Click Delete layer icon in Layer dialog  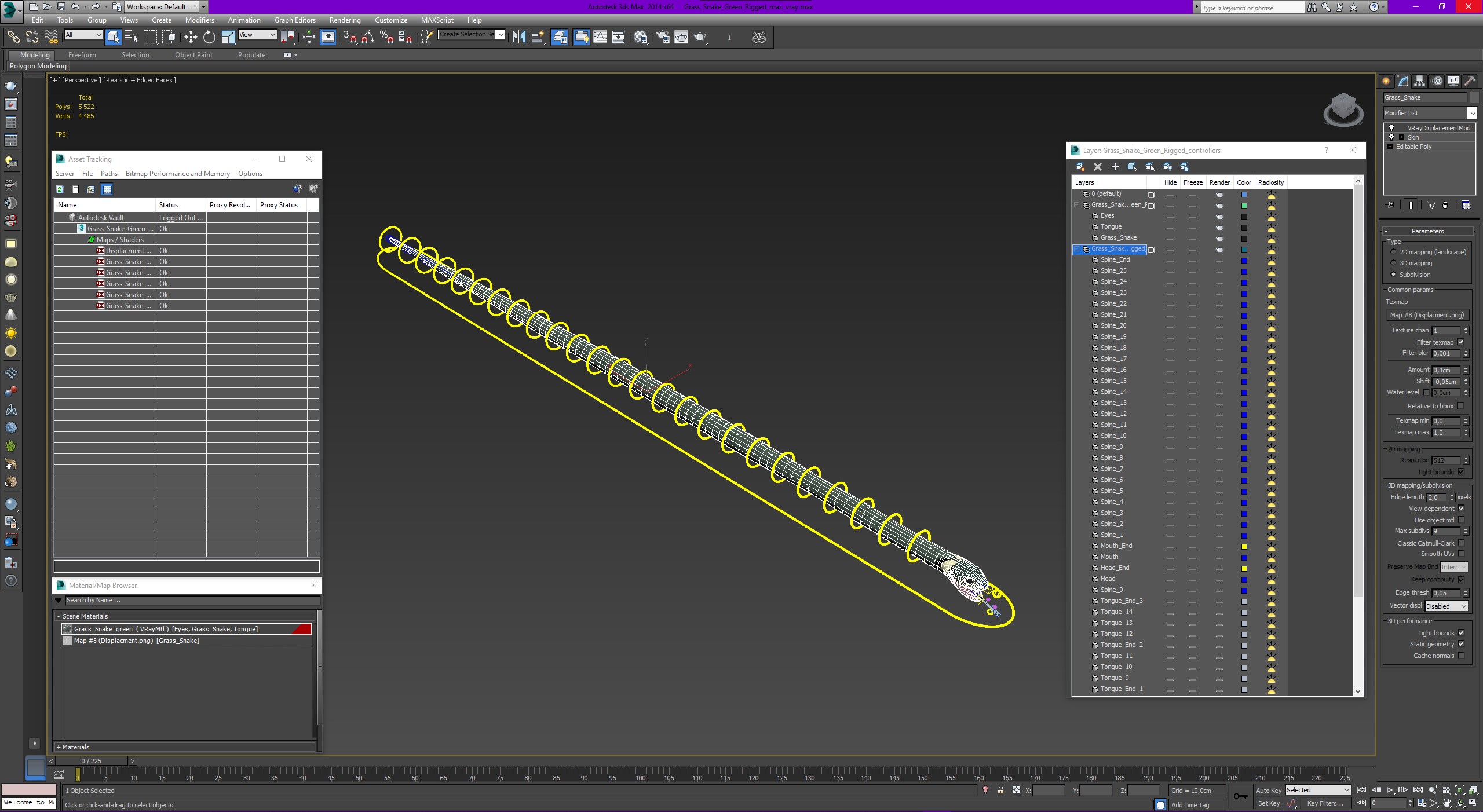1097,167
